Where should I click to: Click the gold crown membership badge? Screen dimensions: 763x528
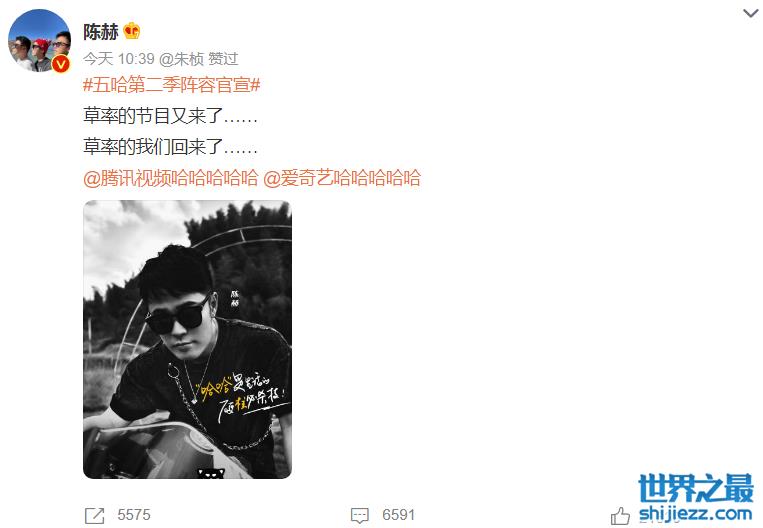point(132,31)
